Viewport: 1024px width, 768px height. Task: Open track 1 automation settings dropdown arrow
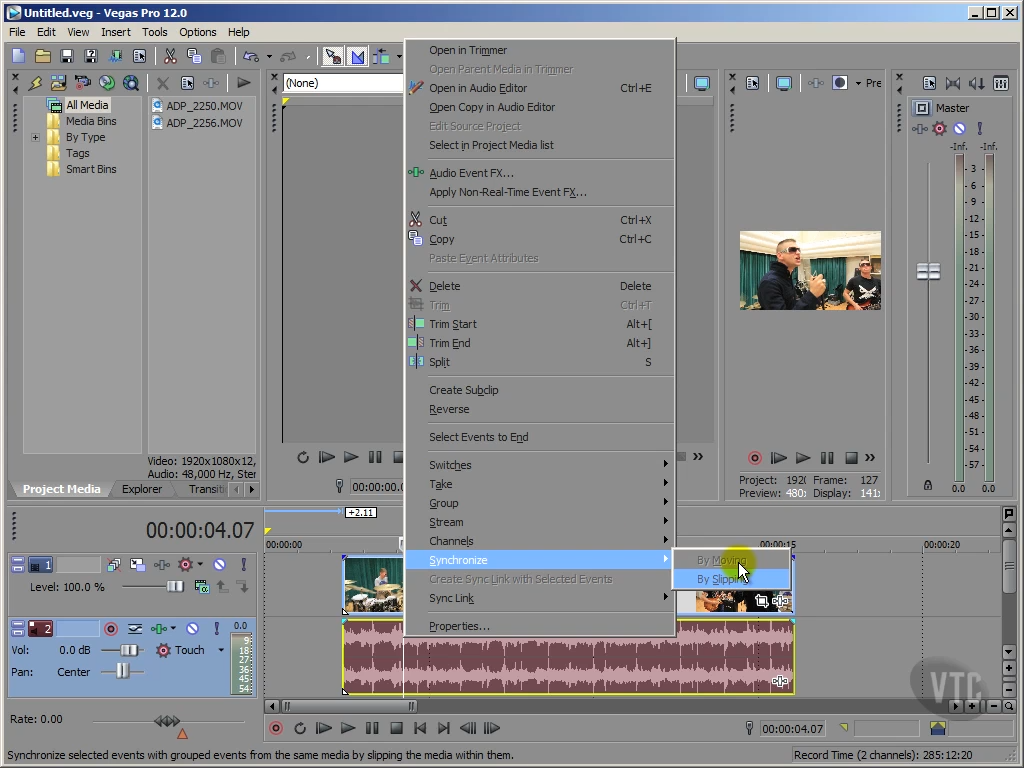tap(200, 564)
